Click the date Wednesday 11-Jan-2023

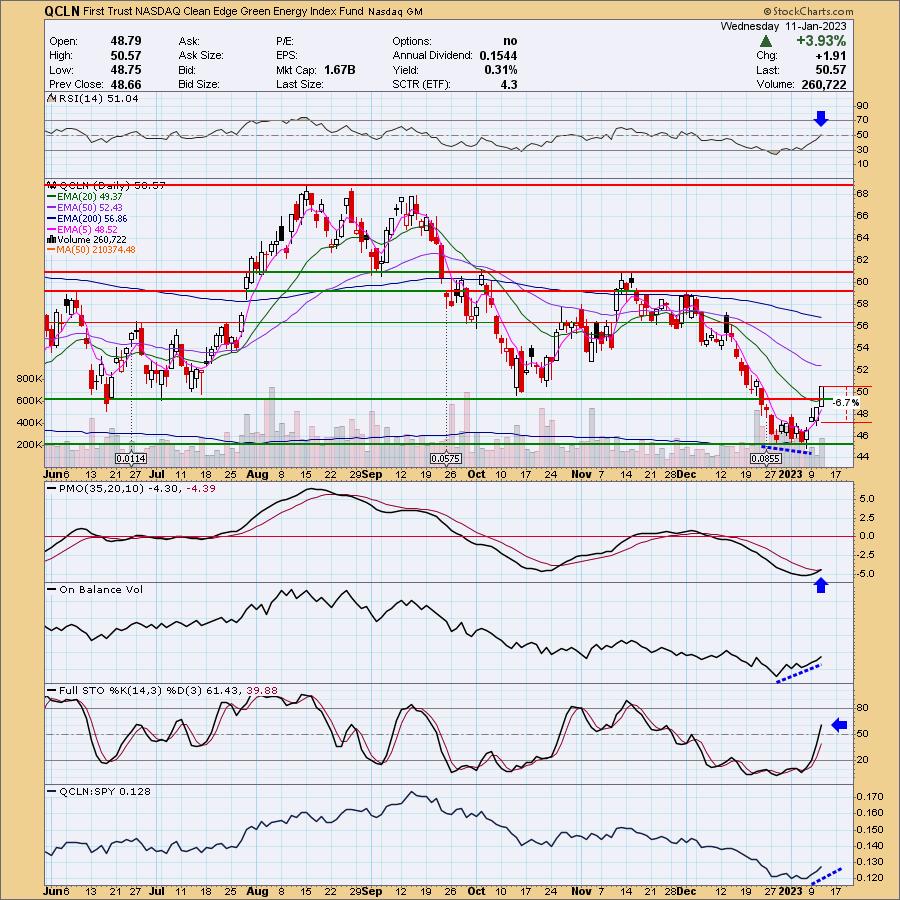[783, 26]
